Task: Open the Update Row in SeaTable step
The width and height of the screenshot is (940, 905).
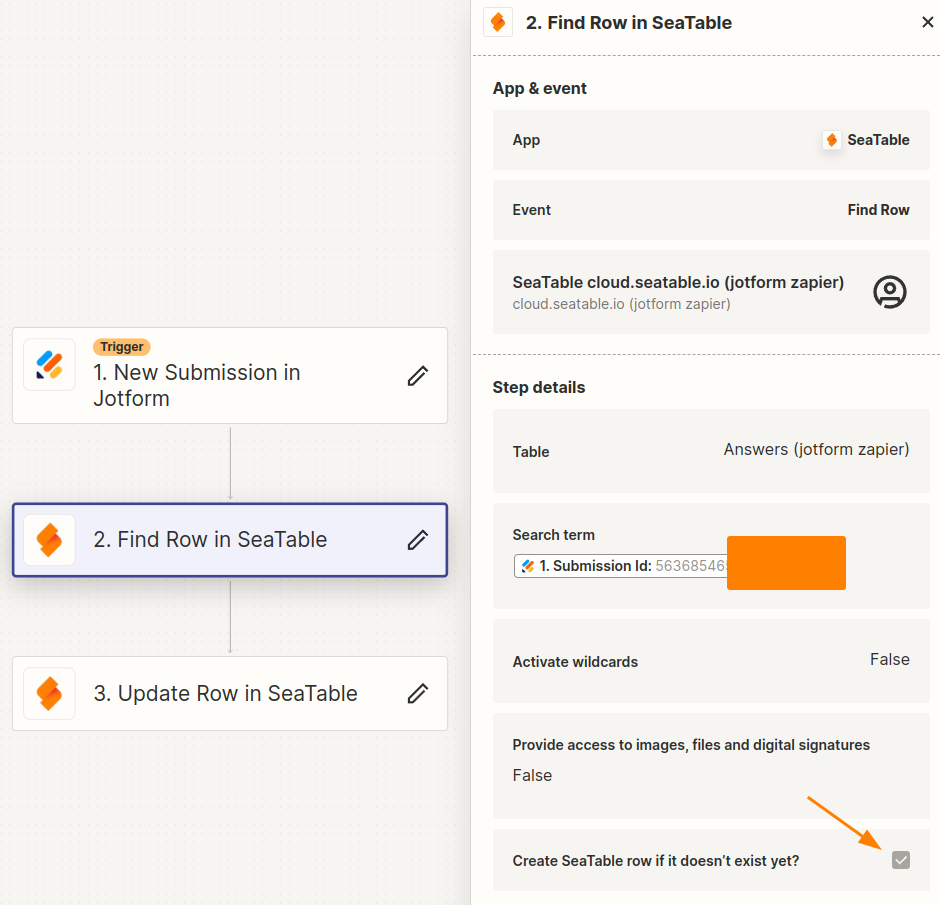Action: coord(230,693)
